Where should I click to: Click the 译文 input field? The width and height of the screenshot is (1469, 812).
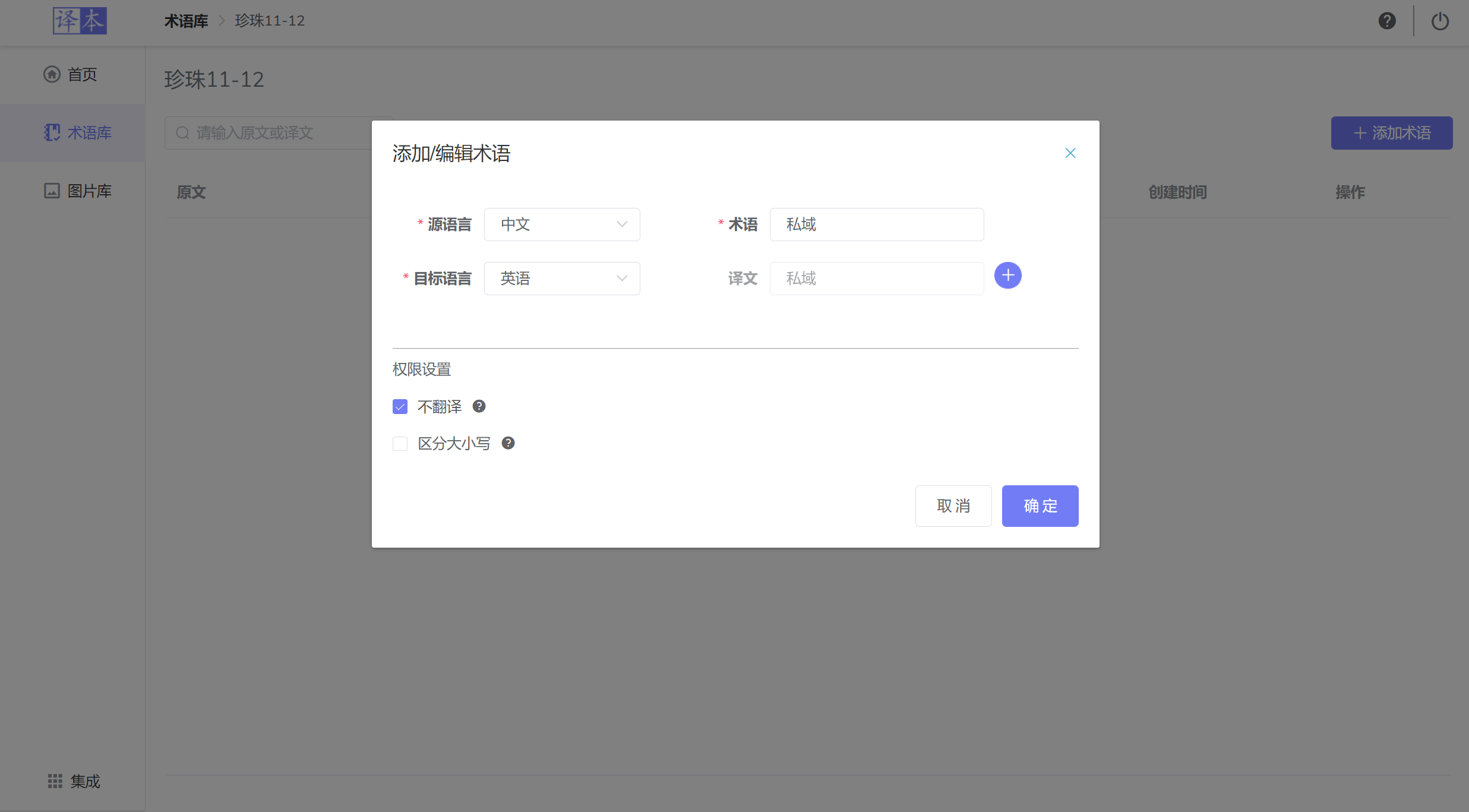[x=877, y=279]
